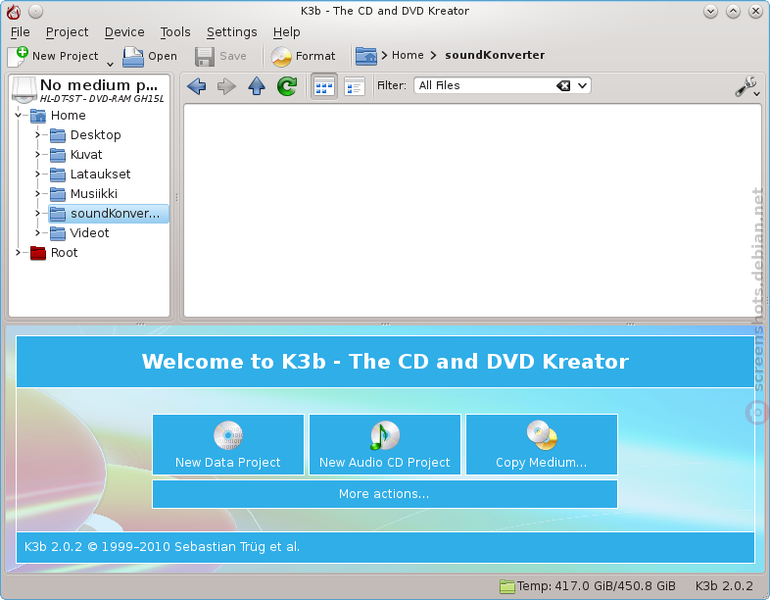Expand the Root tree node
Image resolution: width=770 pixels, height=600 pixels.
pos(18,252)
